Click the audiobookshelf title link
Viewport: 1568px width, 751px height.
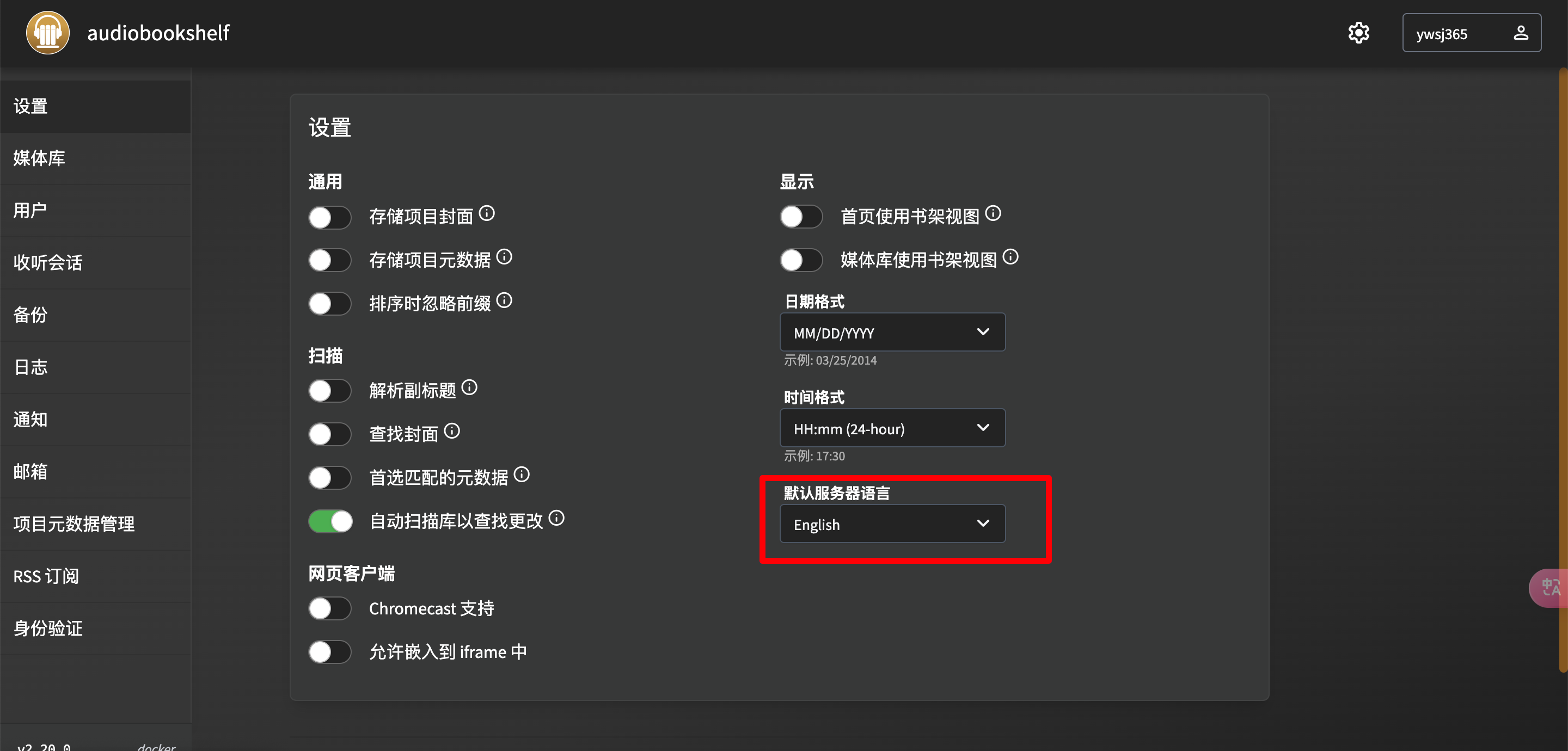(x=158, y=33)
